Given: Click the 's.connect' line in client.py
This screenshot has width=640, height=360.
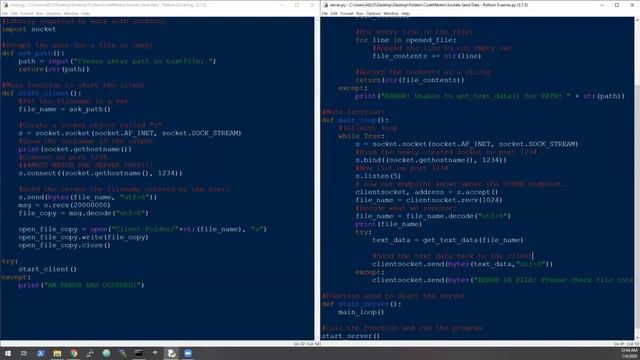Looking at the screenshot, I should click(100, 173).
